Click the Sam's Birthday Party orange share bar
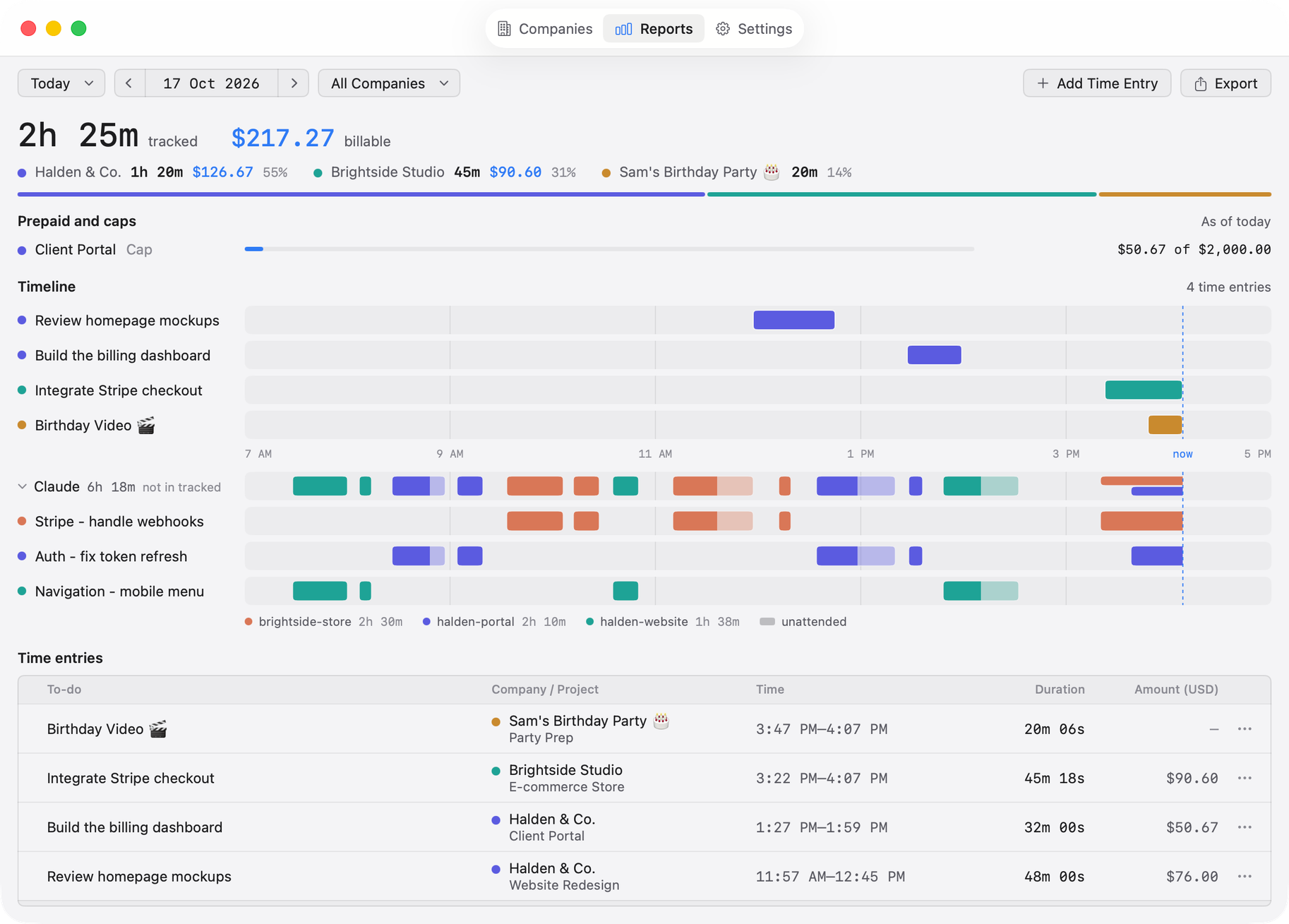This screenshot has width=1289, height=924. click(x=1185, y=194)
